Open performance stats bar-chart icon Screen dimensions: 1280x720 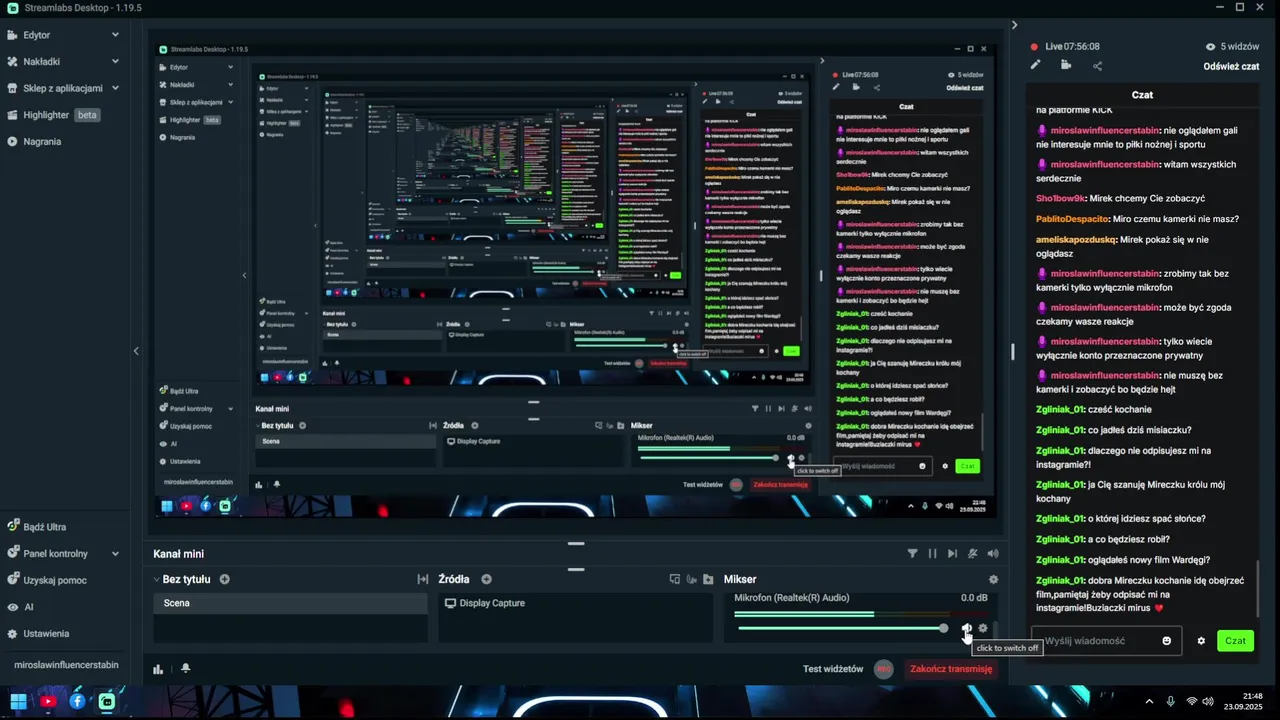pyautogui.click(x=158, y=669)
